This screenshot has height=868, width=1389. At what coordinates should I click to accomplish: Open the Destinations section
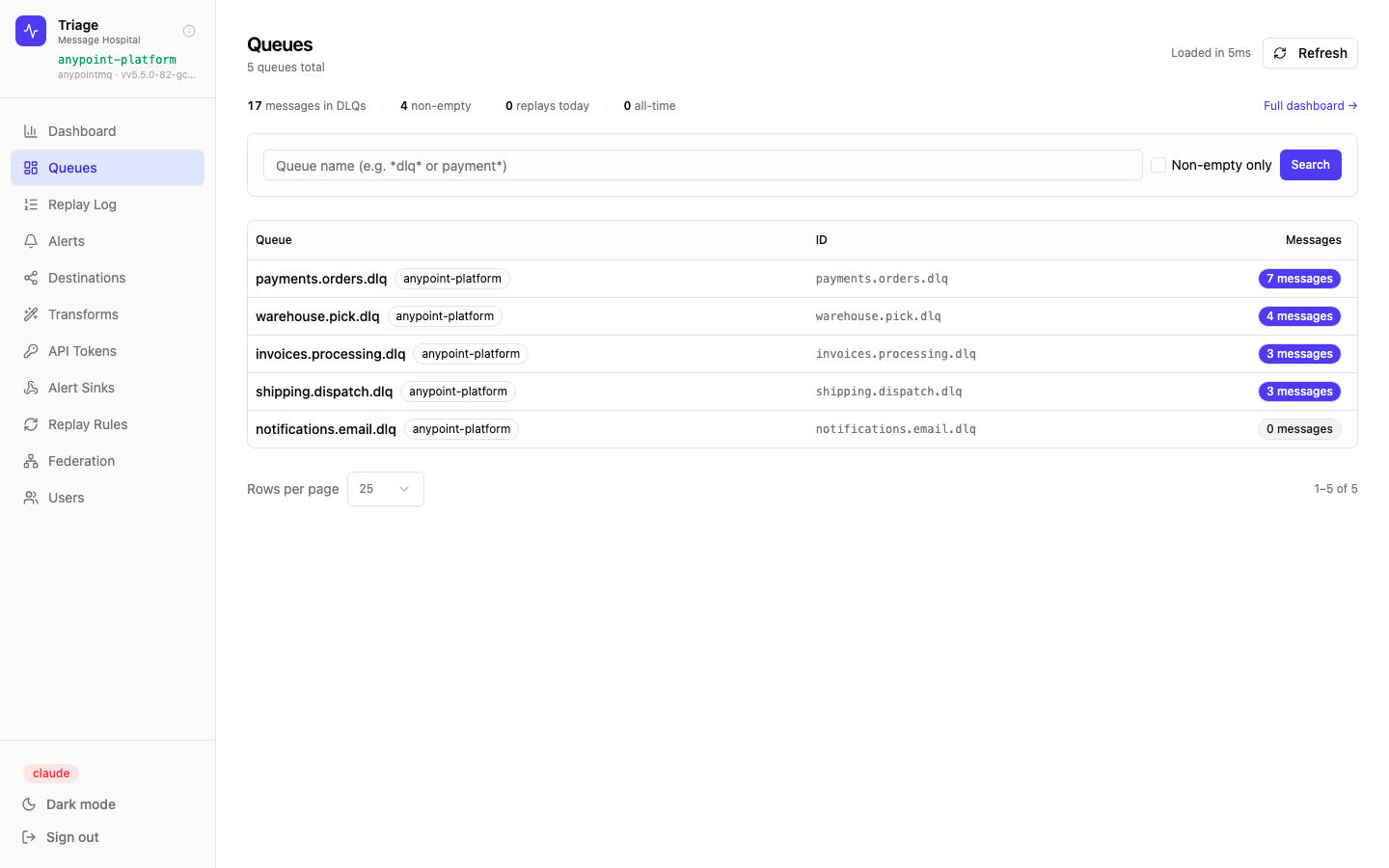(x=107, y=278)
